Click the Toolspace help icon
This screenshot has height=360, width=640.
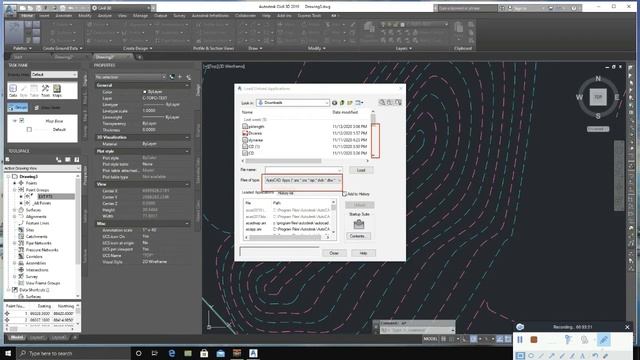click(76, 160)
